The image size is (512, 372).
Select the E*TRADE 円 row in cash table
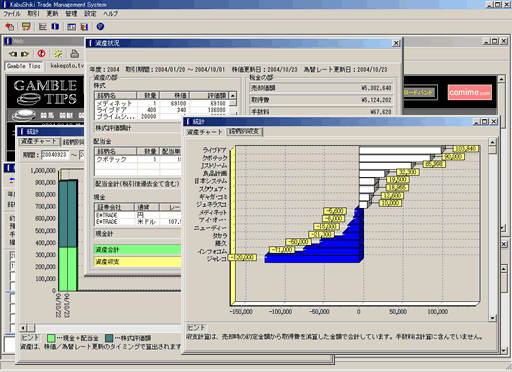(x=138, y=215)
